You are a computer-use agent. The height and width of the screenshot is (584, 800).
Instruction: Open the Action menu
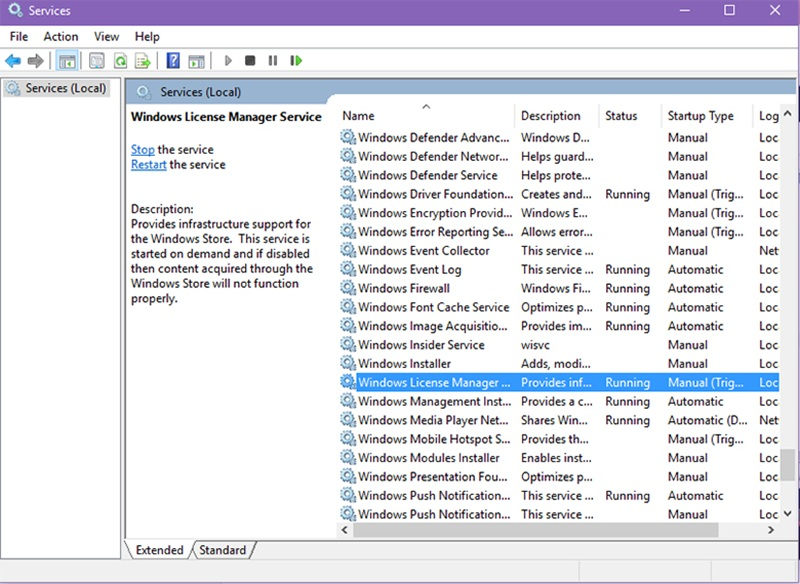60,36
